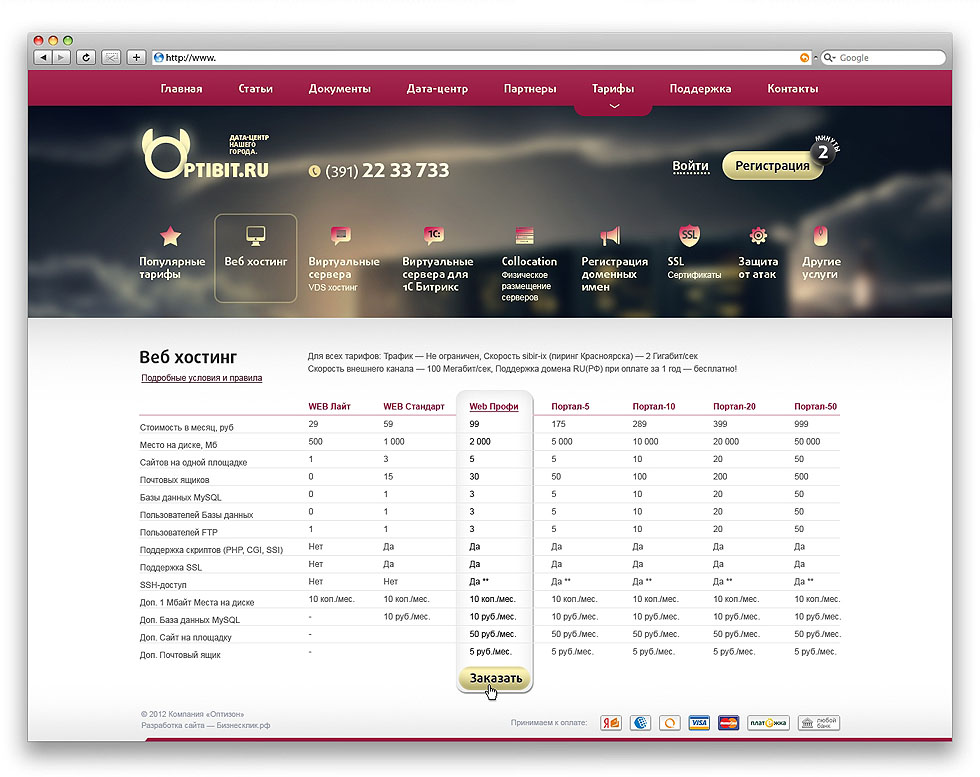Image resolution: width=980 pixels, height=777 pixels.
Task: Click the SSH-доступ row label
Action: pos(162,585)
